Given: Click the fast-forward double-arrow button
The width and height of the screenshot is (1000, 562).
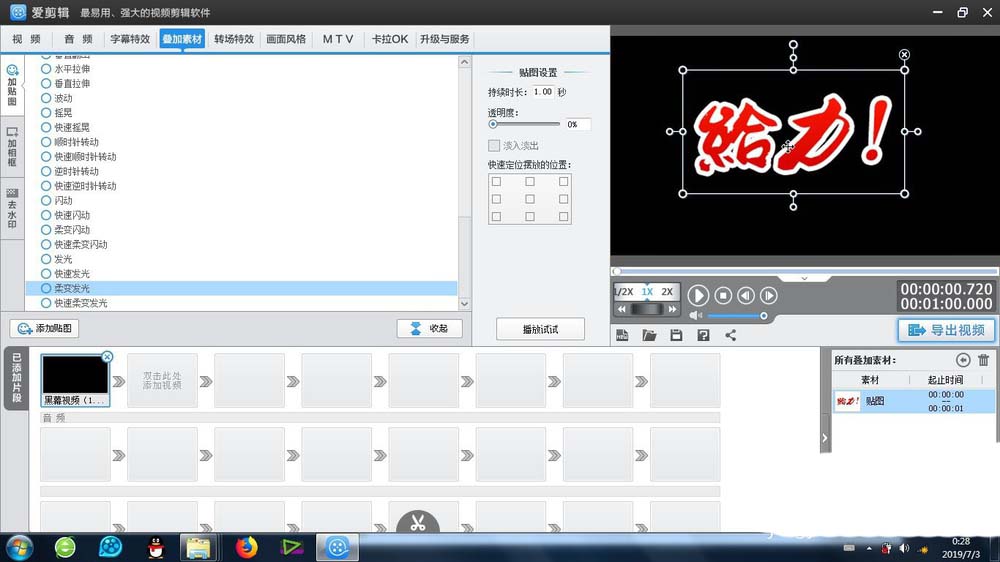Looking at the screenshot, I should tap(672, 309).
